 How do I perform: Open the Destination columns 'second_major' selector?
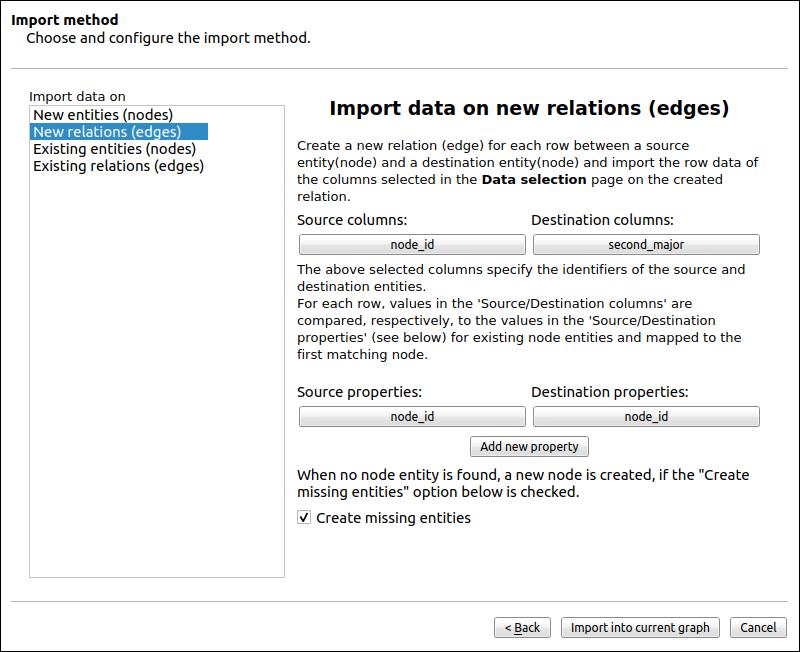646,245
